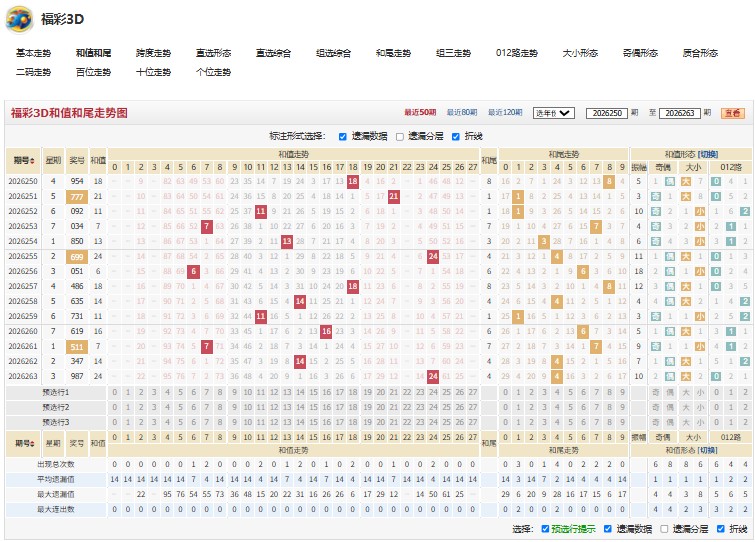
Task: Click red 和值 cell 21 in row 2026251
Action: [394, 196]
